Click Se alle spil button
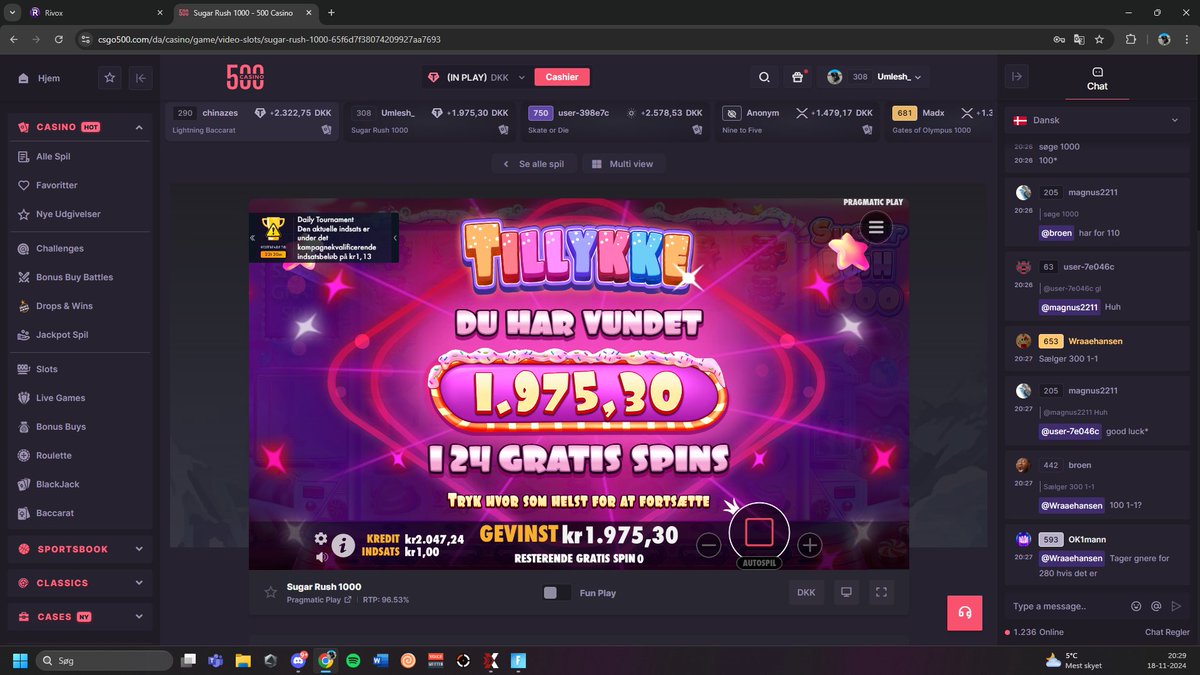The image size is (1200, 675). coord(534,164)
